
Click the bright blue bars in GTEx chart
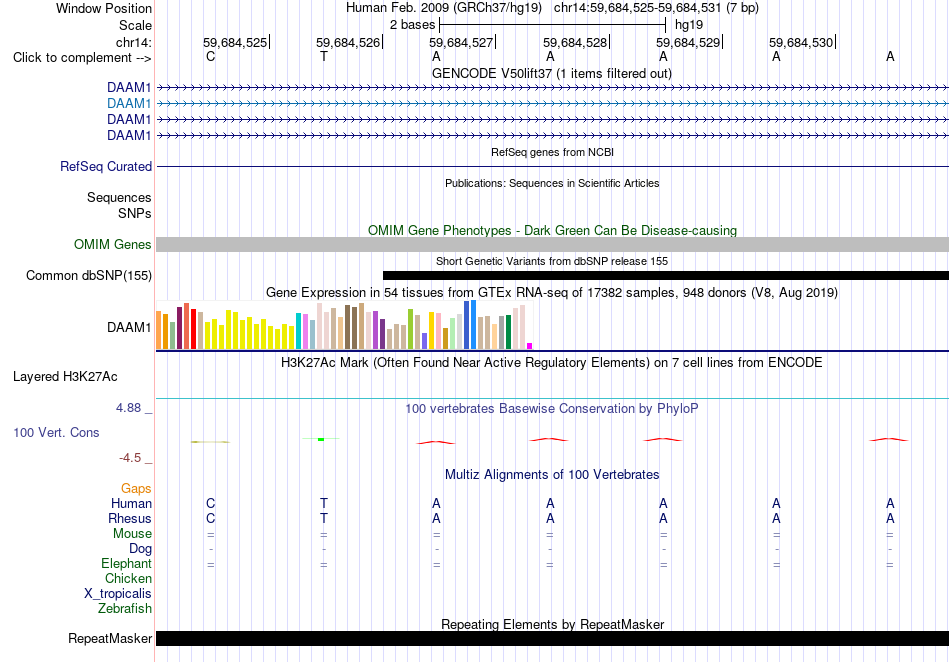(x=470, y=325)
